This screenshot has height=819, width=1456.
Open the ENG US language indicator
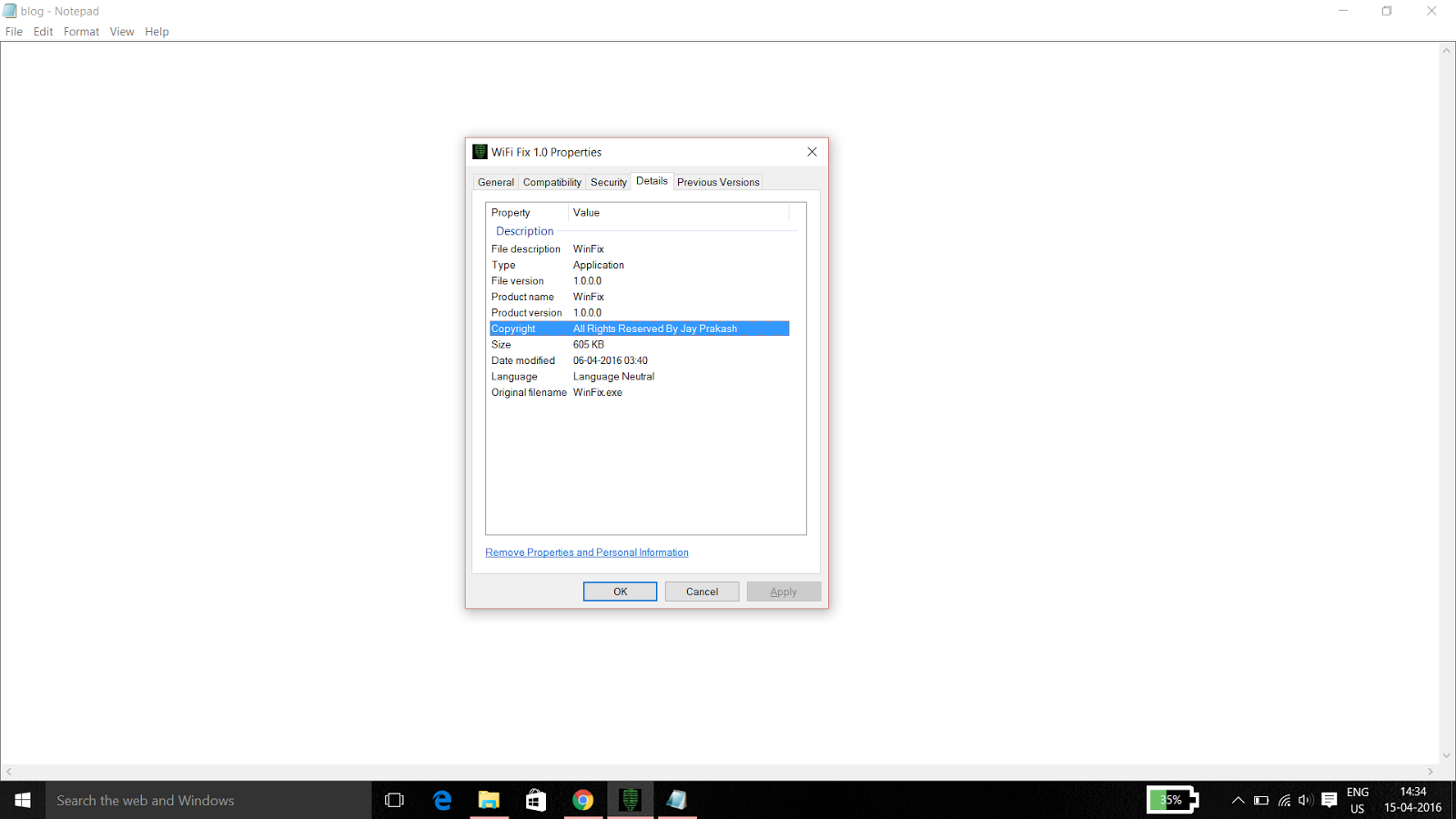coord(1358,801)
